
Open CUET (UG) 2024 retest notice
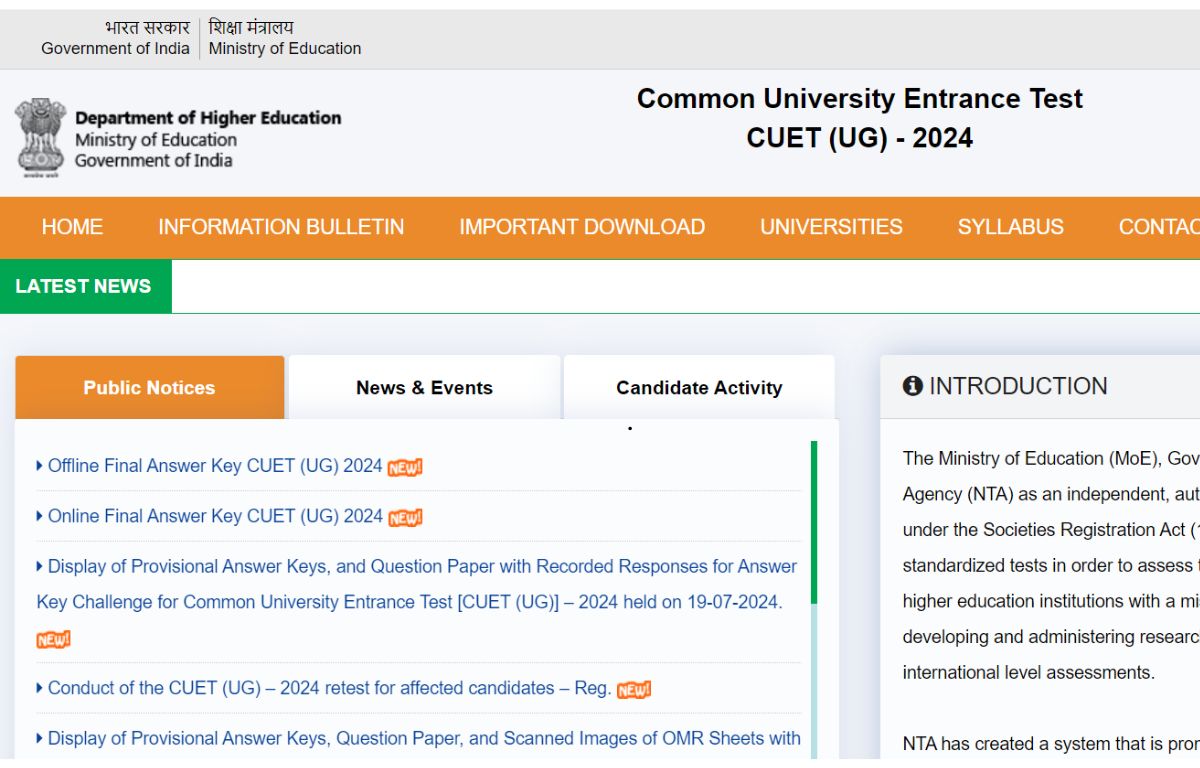click(329, 688)
